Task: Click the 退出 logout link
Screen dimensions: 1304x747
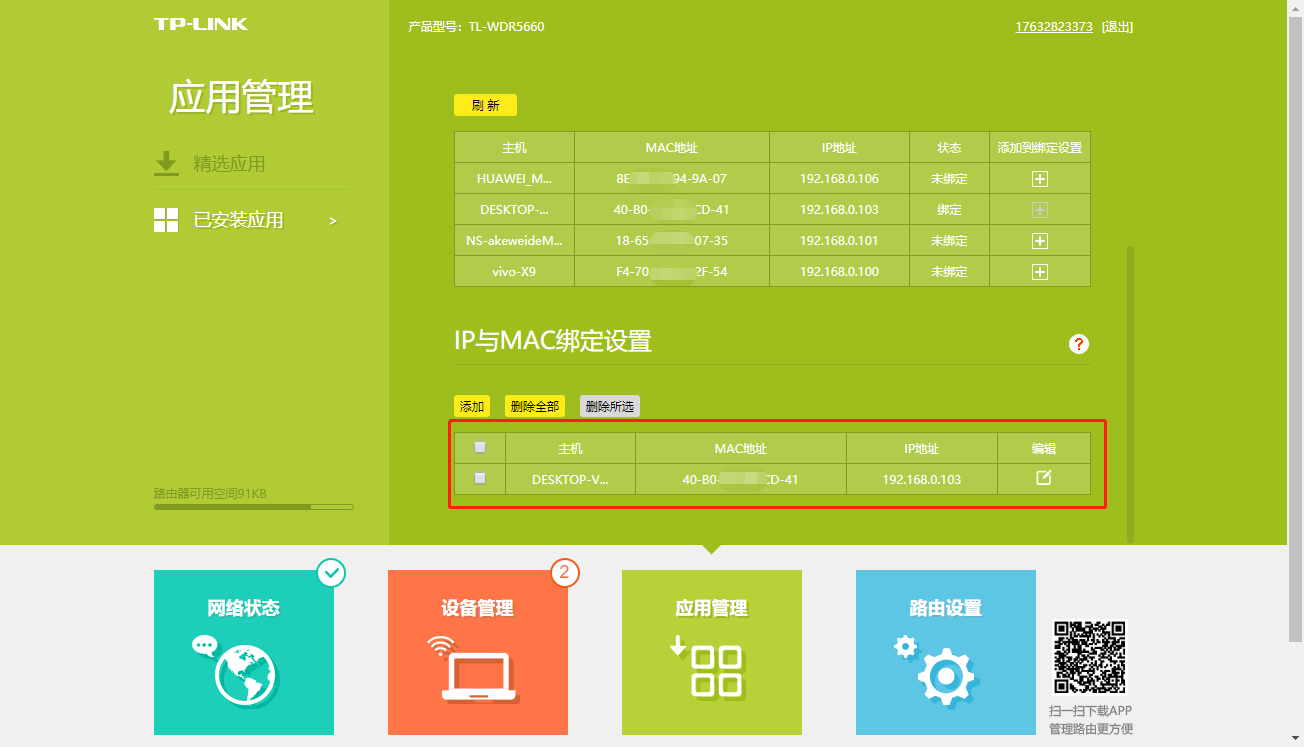Action: click(x=1117, y=27)
